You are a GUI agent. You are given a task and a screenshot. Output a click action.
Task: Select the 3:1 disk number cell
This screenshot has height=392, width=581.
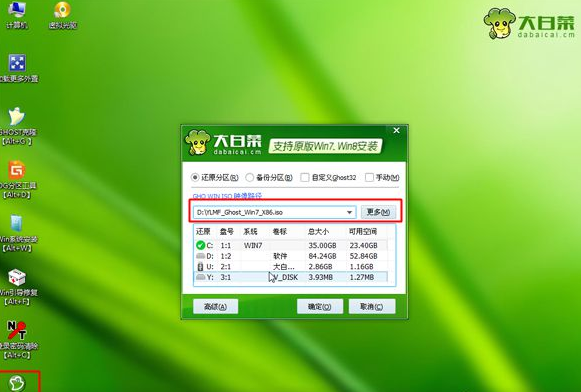pos(226,277)
